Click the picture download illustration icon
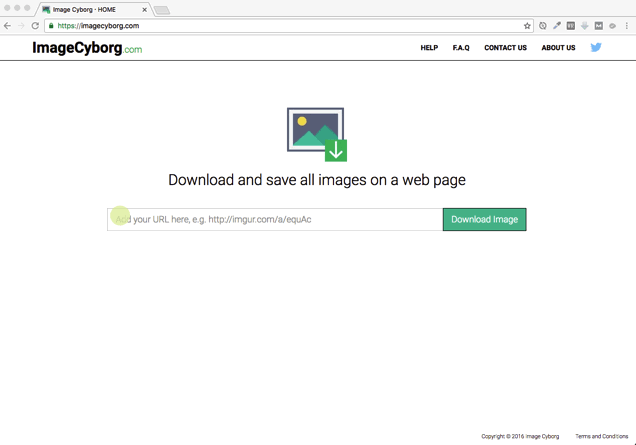This screenshot has width=636, height=445. coord(317,134)
